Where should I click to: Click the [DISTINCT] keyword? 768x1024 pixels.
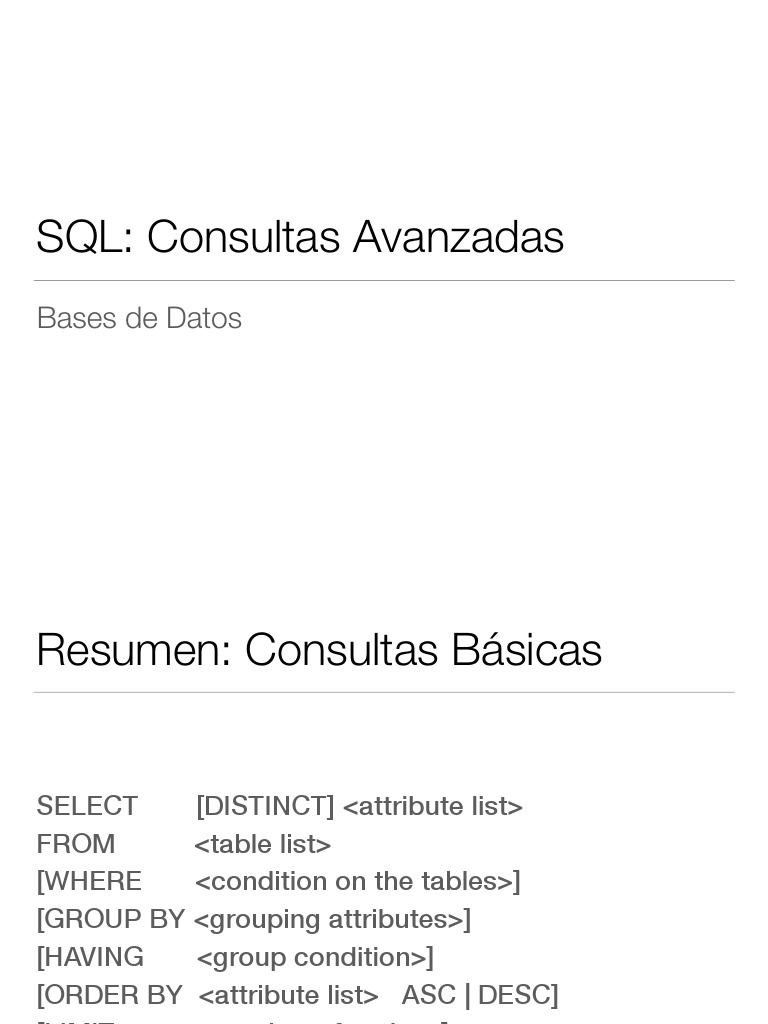click(x=265, y=806)
